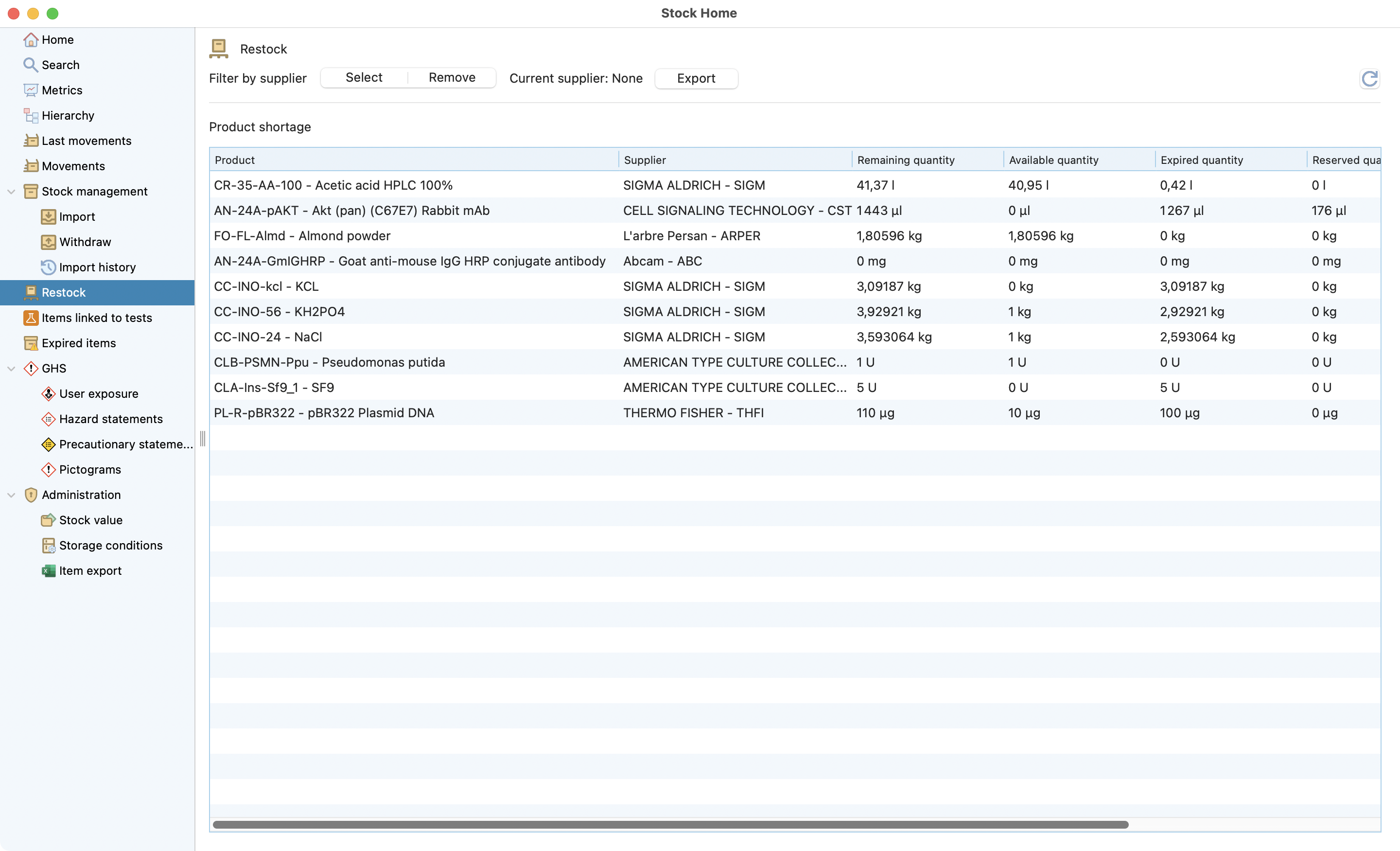The width and height of the screenshot is (1400, 851).
Task: Click the Withdraw upload box icon
Action: click(48, 242)
